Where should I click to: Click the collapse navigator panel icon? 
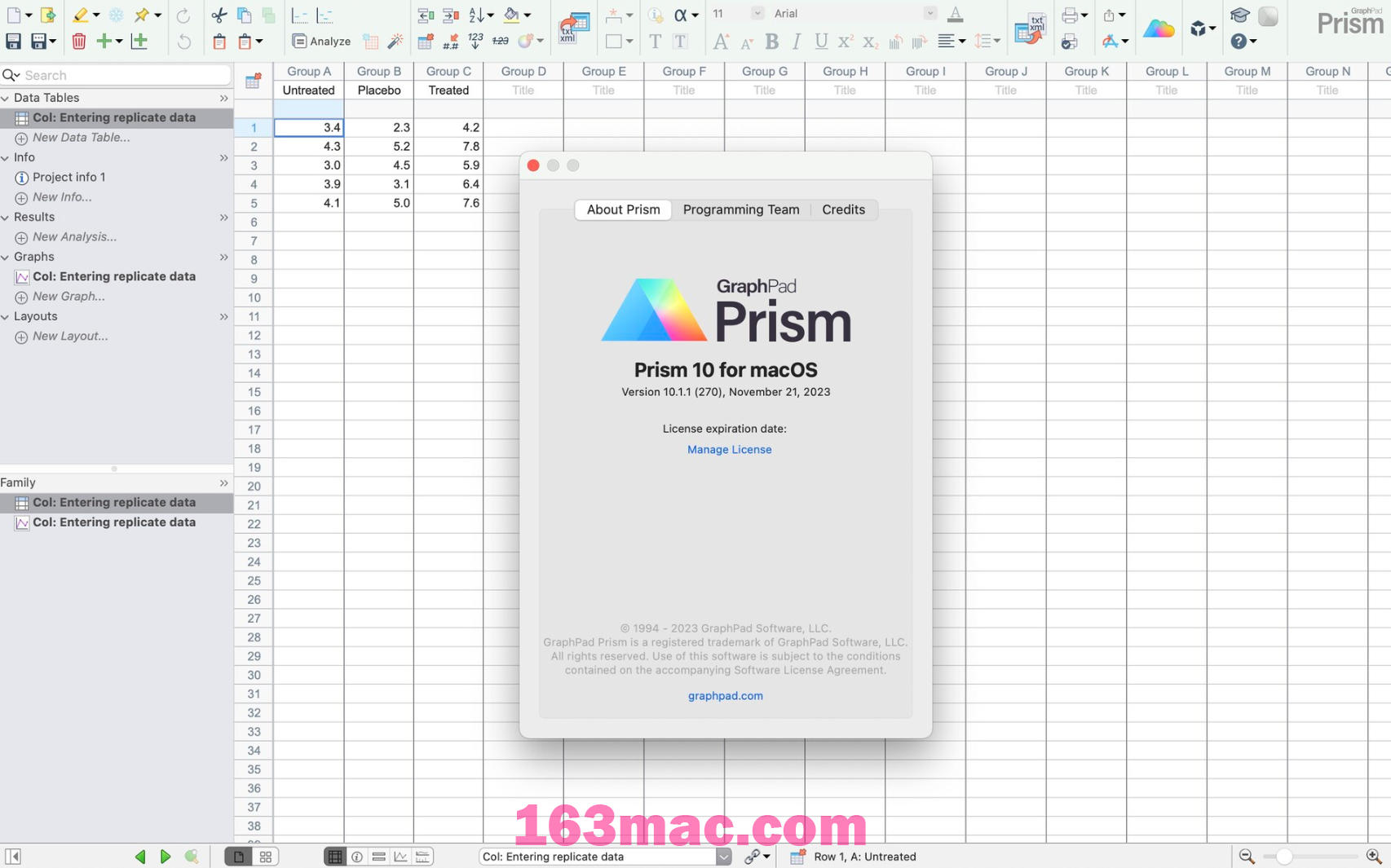[13, 857]
